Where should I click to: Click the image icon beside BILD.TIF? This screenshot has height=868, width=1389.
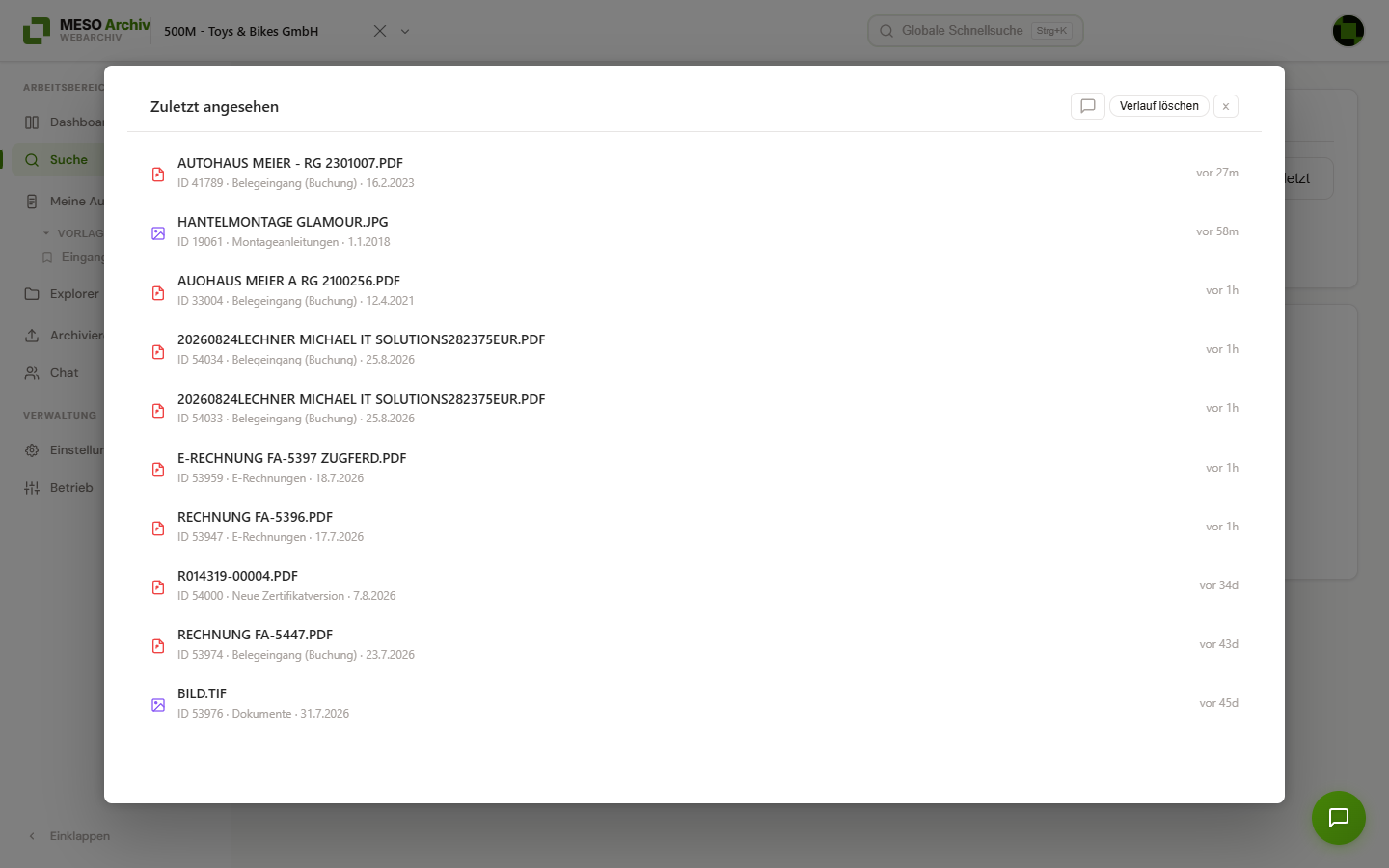point(158,704)
